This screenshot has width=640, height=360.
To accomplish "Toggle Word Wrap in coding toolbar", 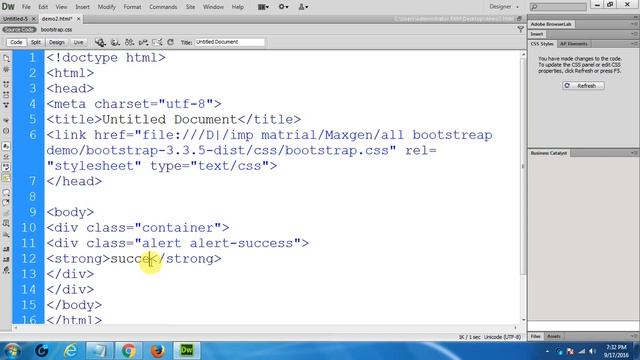I will point(6,167).
